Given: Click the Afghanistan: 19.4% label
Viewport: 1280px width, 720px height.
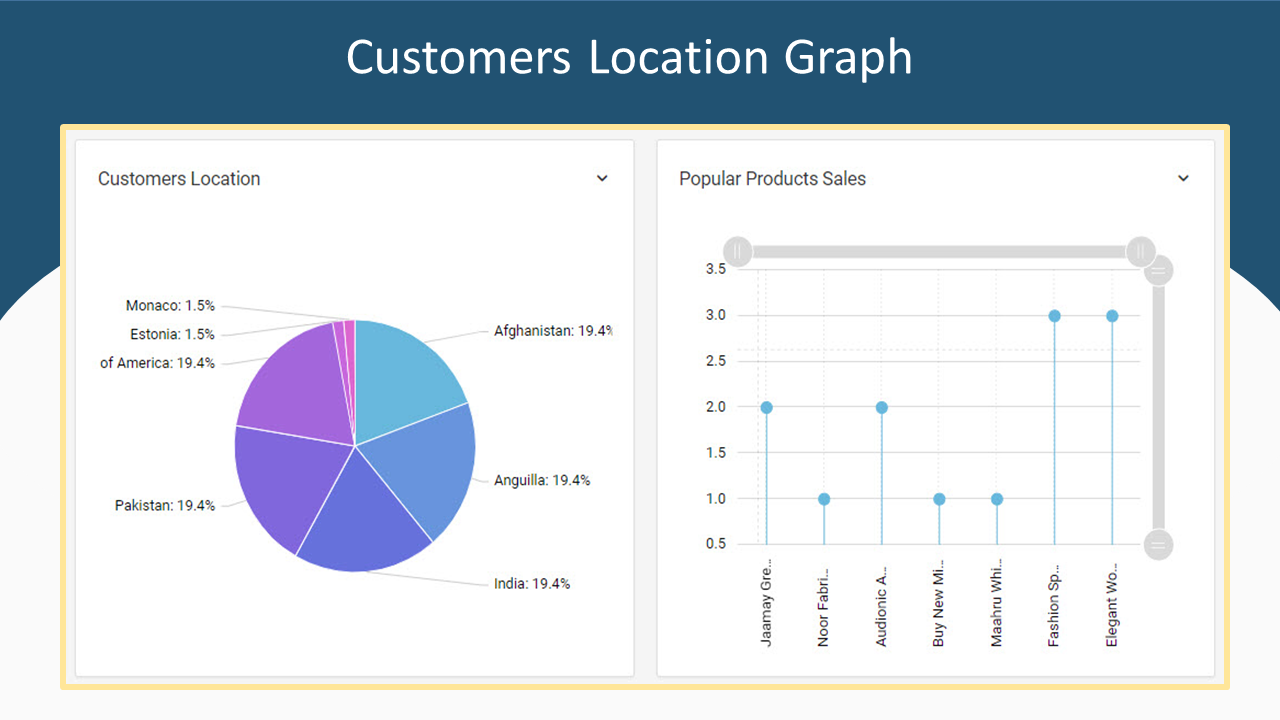Looking at the screenshot, I should (x=553, y=330).
